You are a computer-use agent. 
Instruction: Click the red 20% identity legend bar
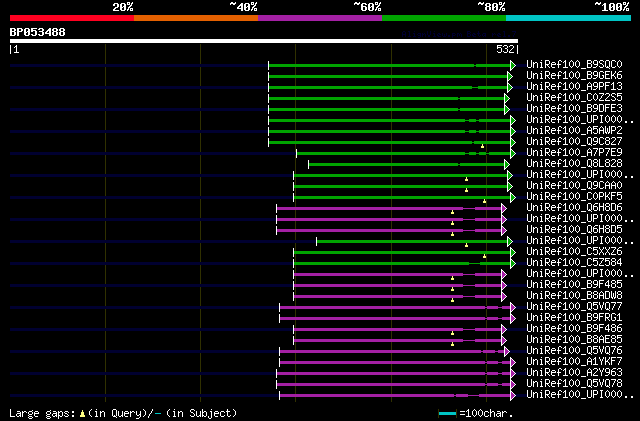(x=72, y=18)
